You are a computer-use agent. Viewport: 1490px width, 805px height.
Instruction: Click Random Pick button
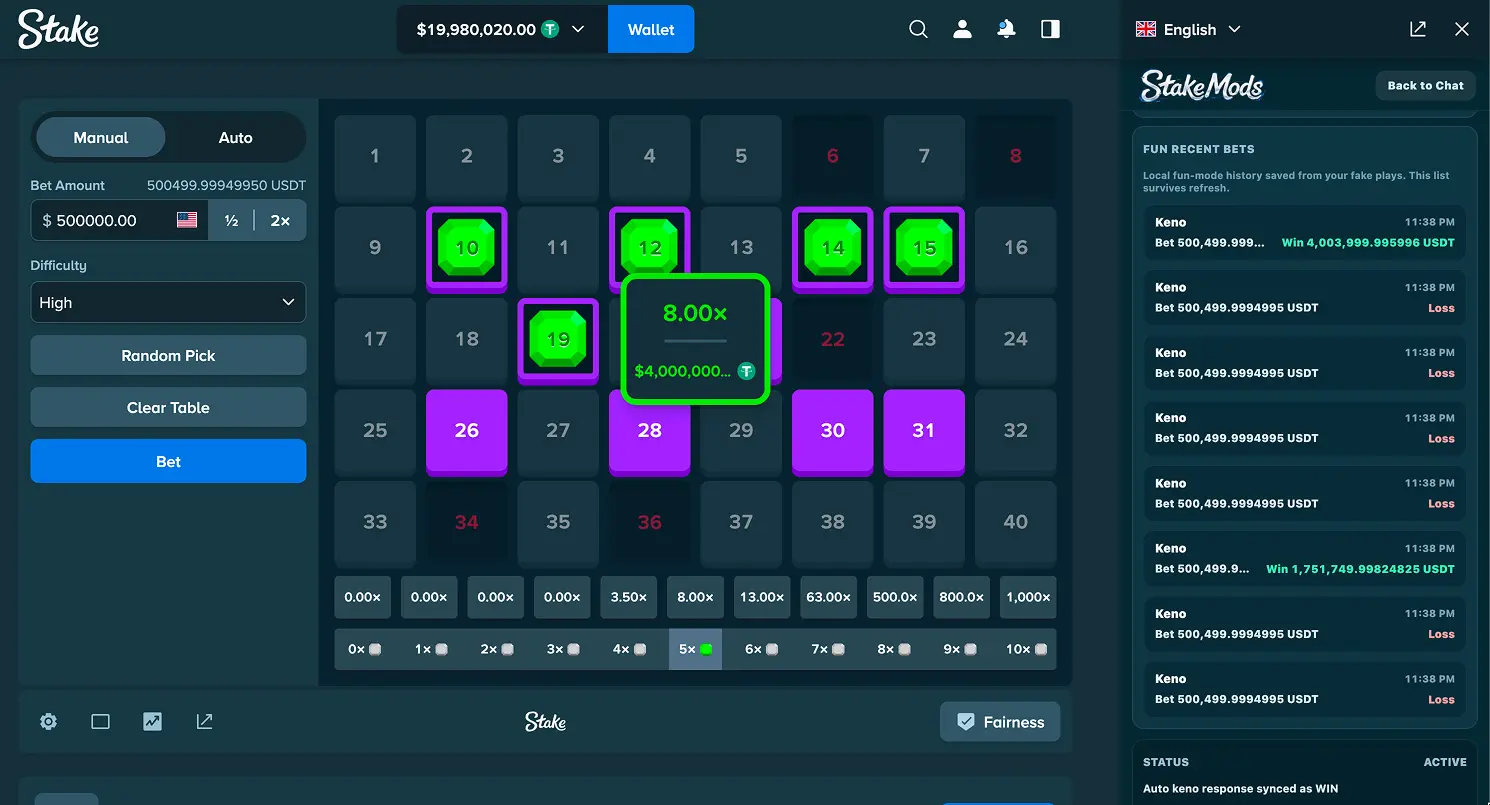168,355
